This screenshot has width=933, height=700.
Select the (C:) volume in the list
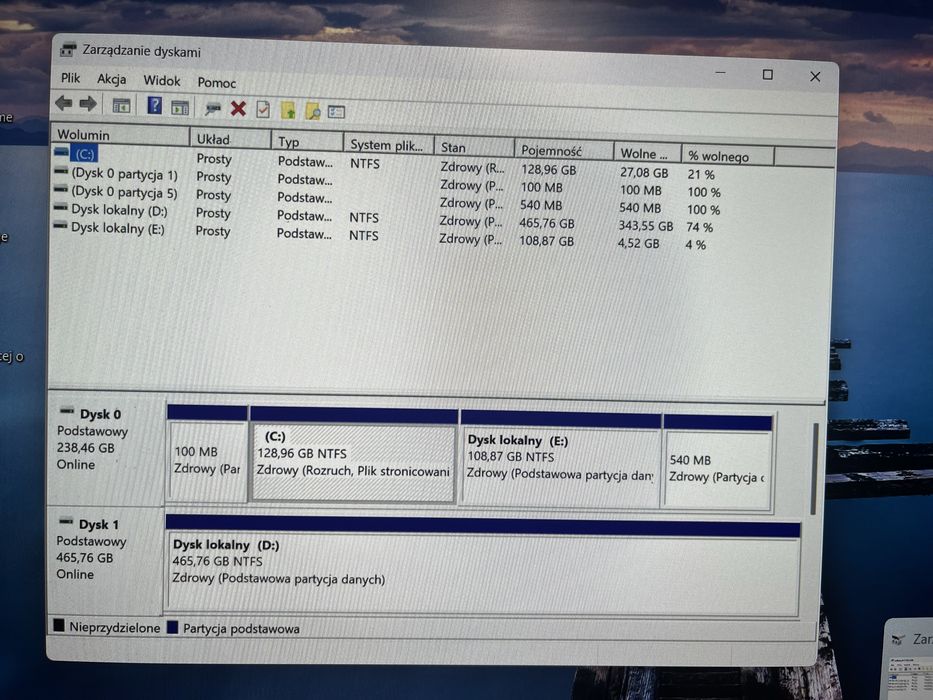(x=84, y=154)
